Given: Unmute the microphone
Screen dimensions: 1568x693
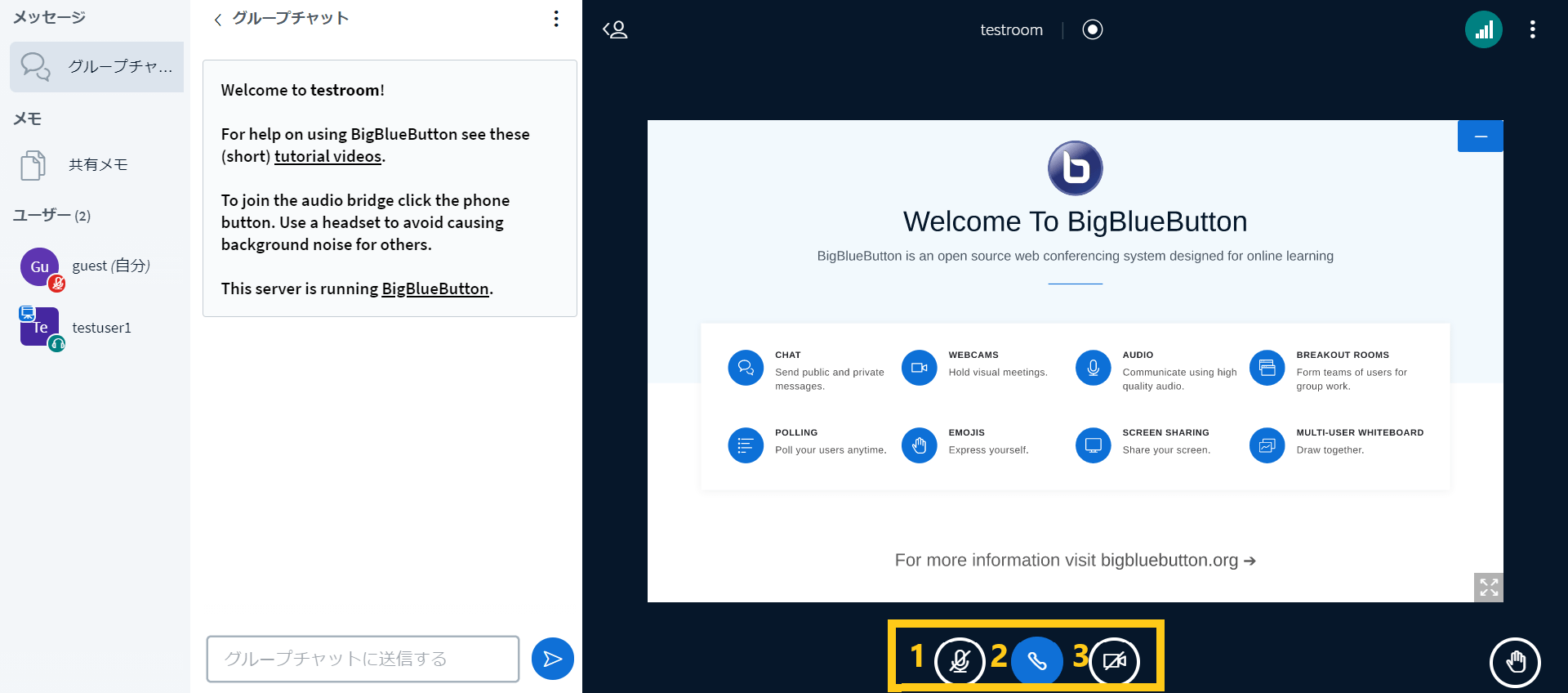Looking at the screenshot, I should click(x=960, y=661).
